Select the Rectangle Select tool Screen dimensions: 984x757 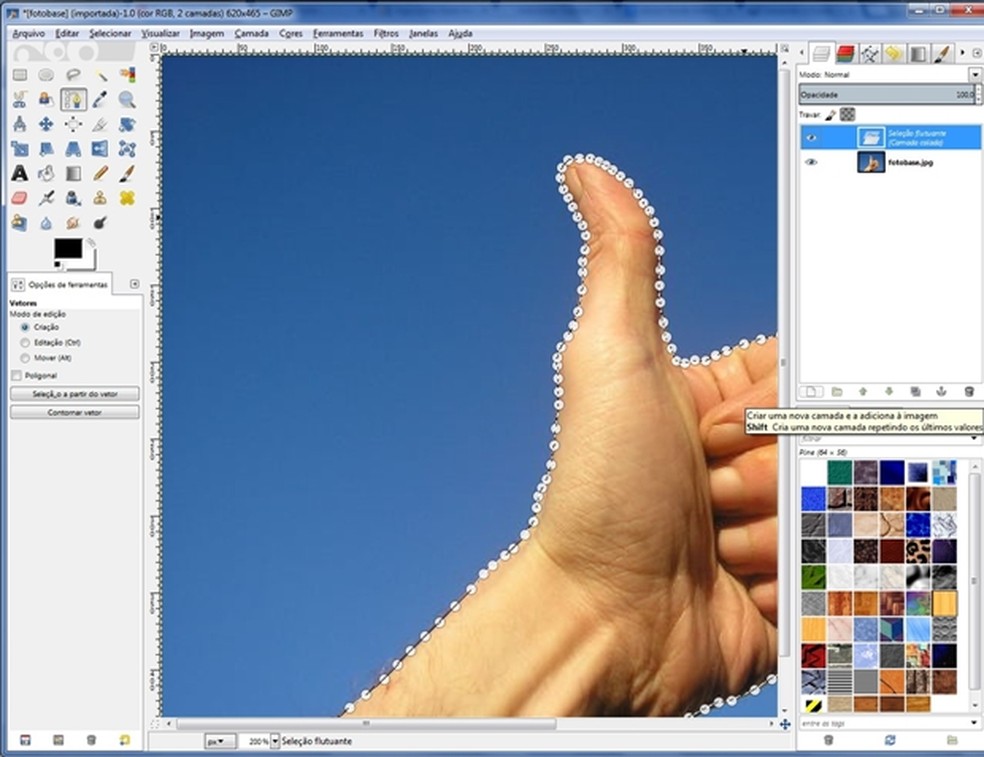(20, 75)
